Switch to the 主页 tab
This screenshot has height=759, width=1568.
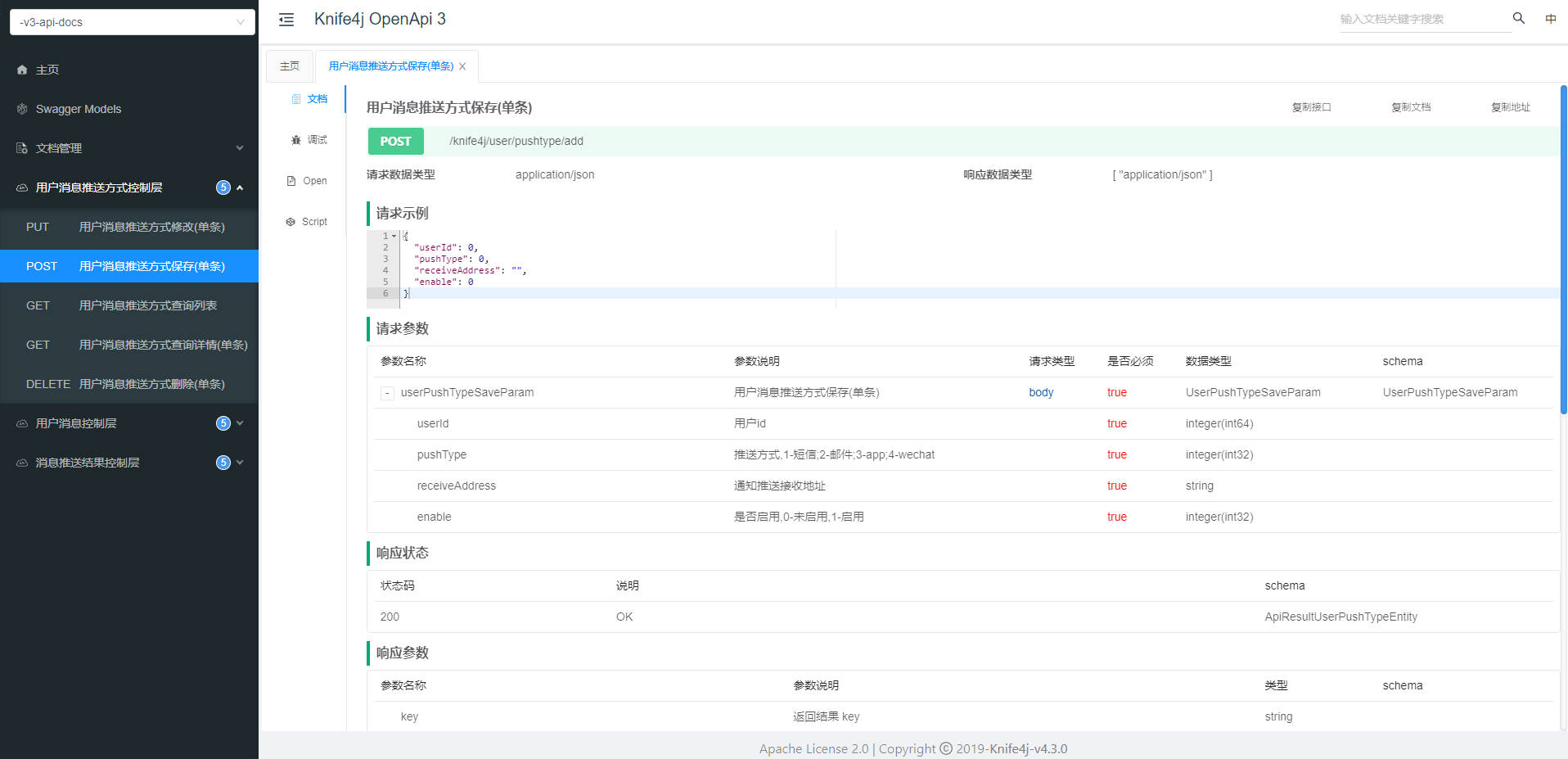tap(290, 66)
